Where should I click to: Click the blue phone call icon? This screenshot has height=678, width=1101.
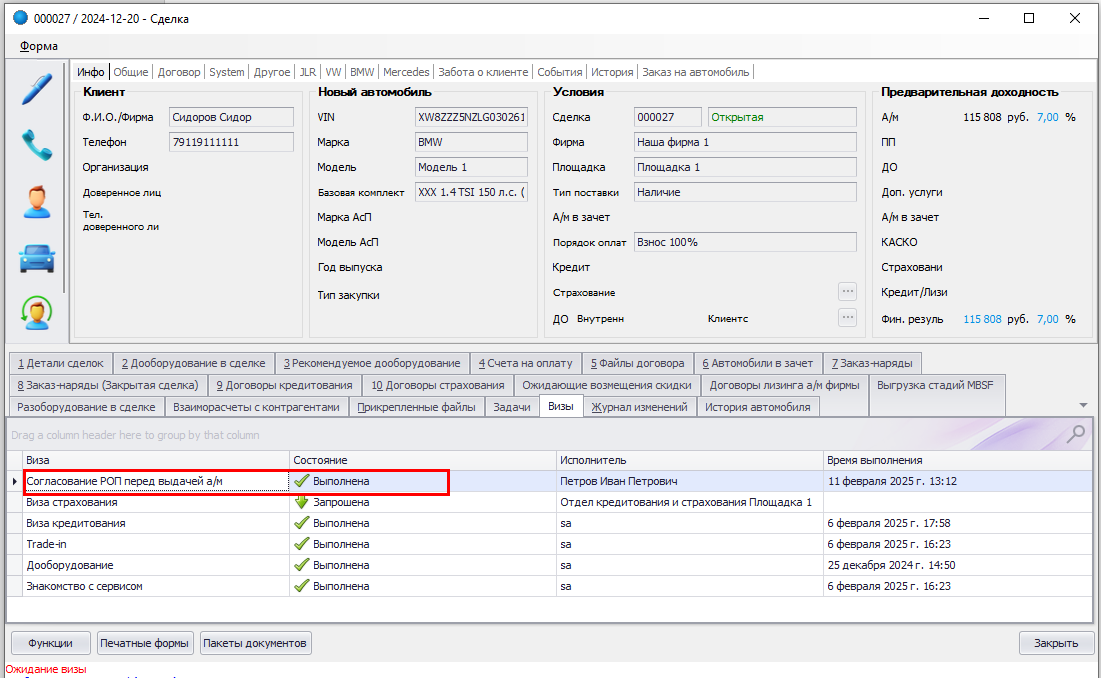37,145
